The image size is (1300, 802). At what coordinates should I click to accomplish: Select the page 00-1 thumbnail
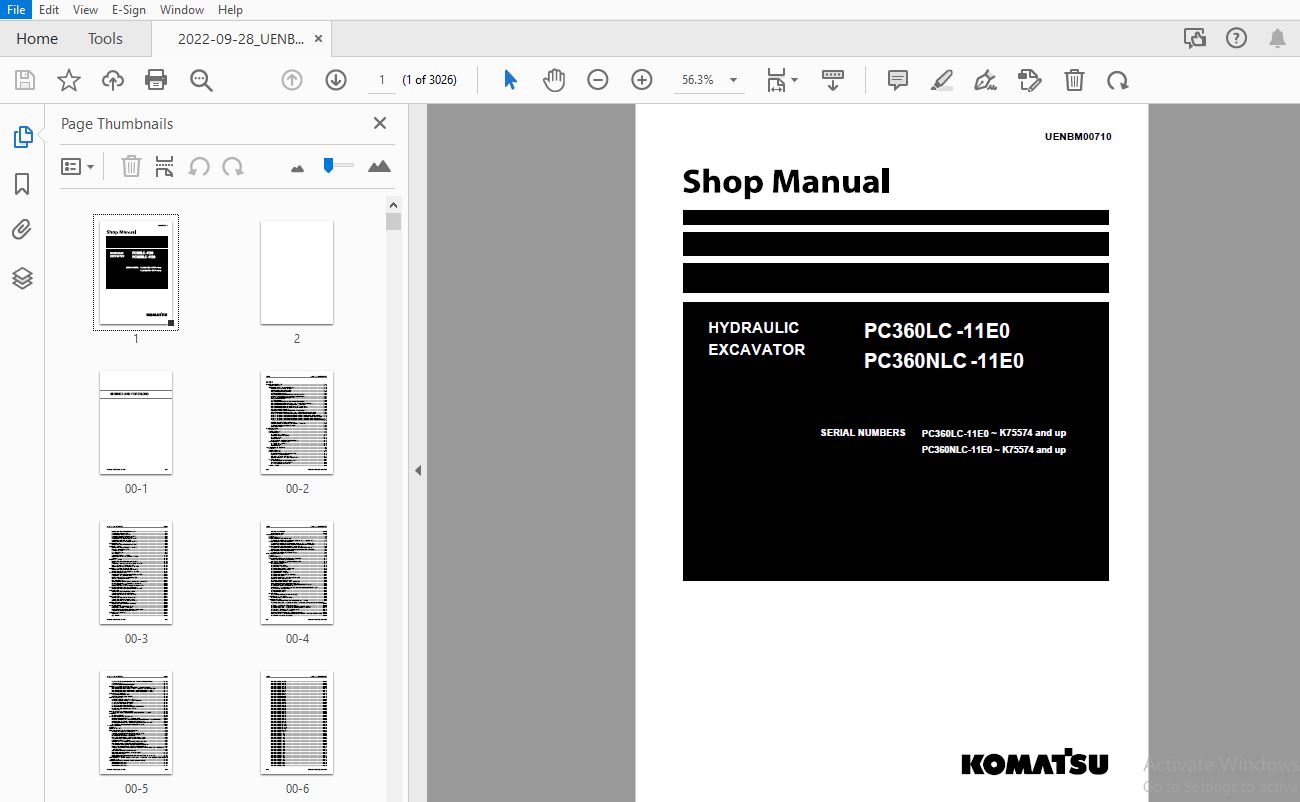point(136,423)
